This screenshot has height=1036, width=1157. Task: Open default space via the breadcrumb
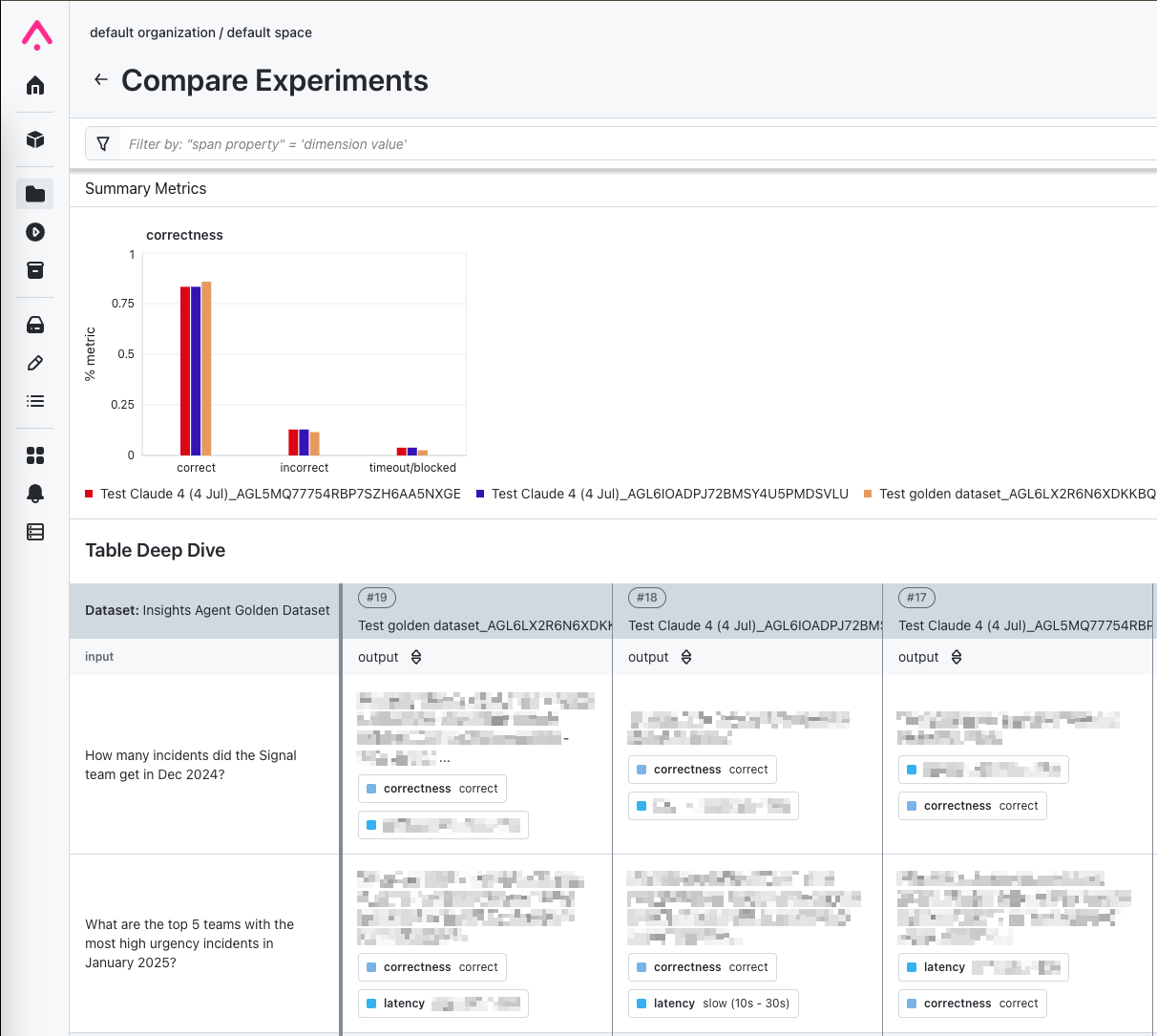click(x=271, y=32)
